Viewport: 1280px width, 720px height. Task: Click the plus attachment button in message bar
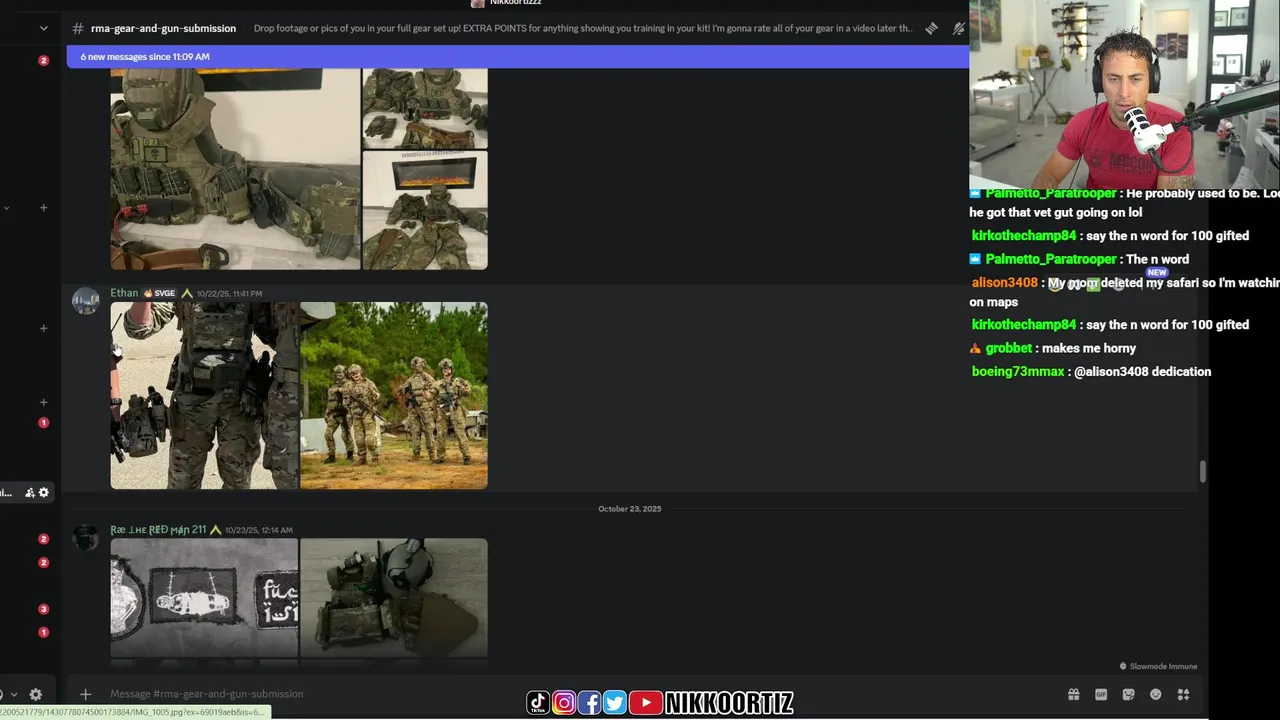[85, 694]
